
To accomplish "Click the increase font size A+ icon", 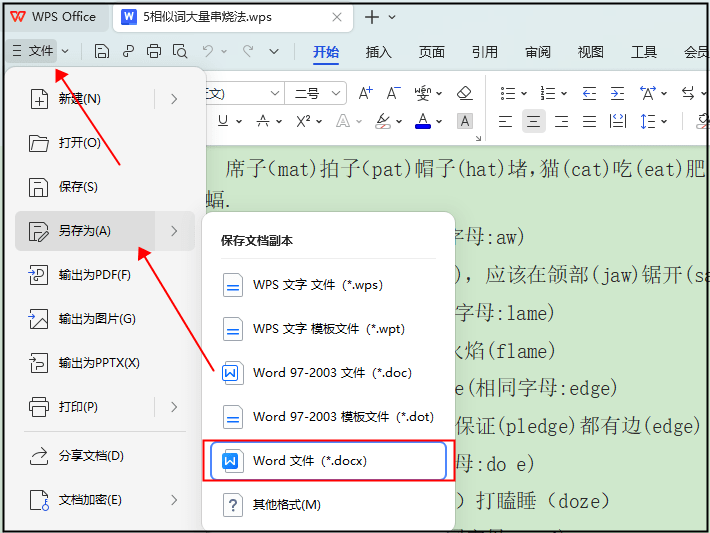I will click(365, 93).
